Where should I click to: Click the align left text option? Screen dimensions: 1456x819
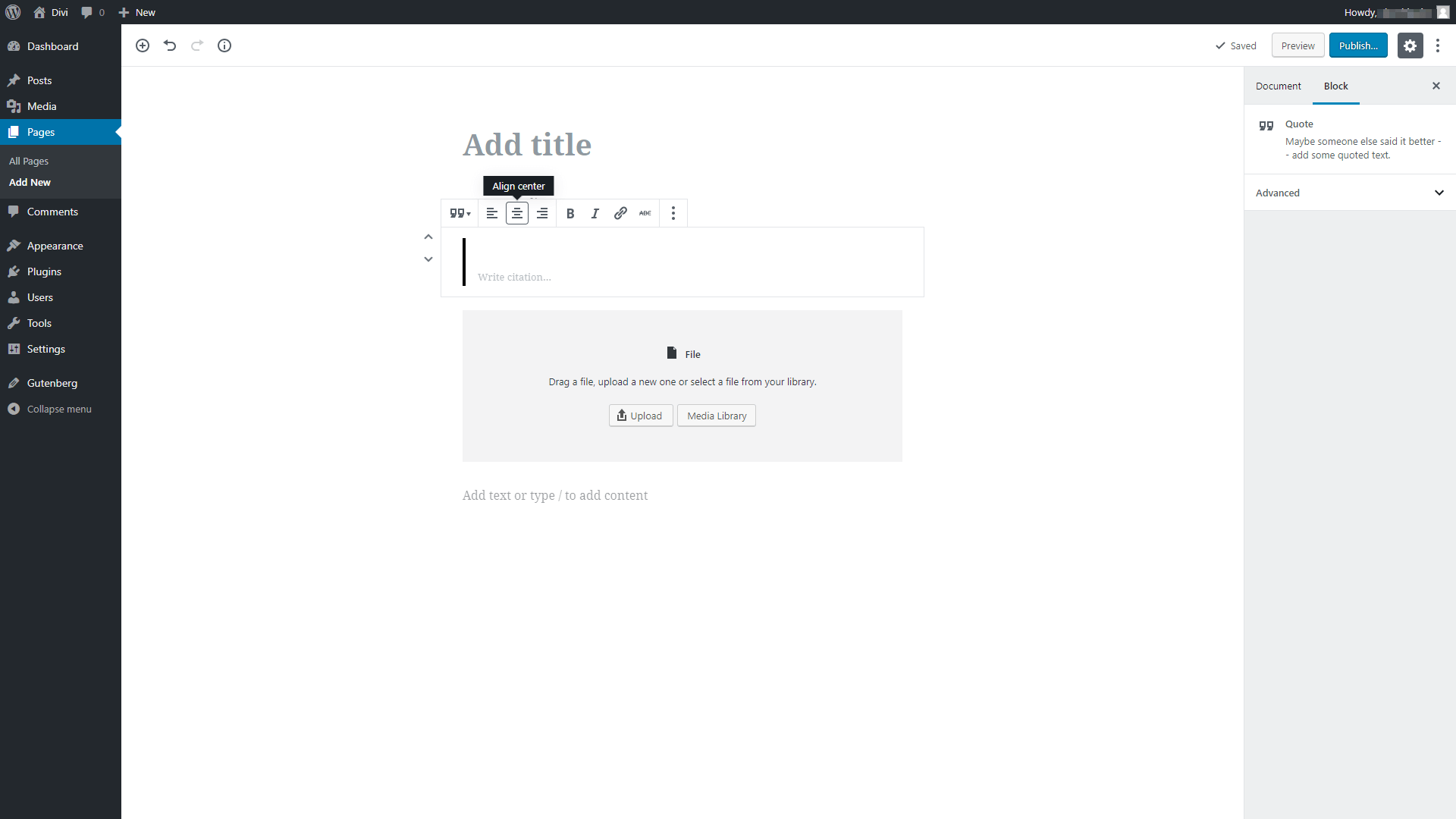(492, 213)
